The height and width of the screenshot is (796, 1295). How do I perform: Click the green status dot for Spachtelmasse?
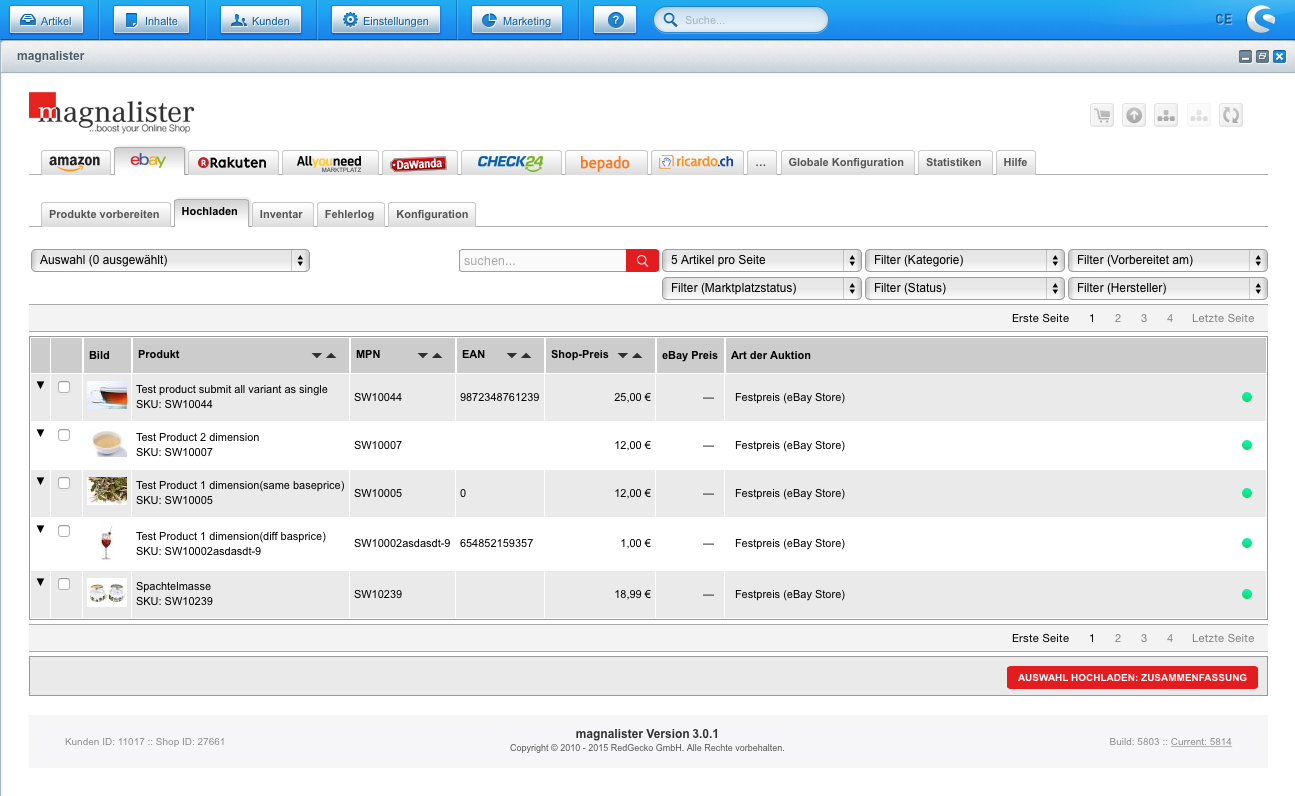pyautogui.click(x=1247, y=594)
